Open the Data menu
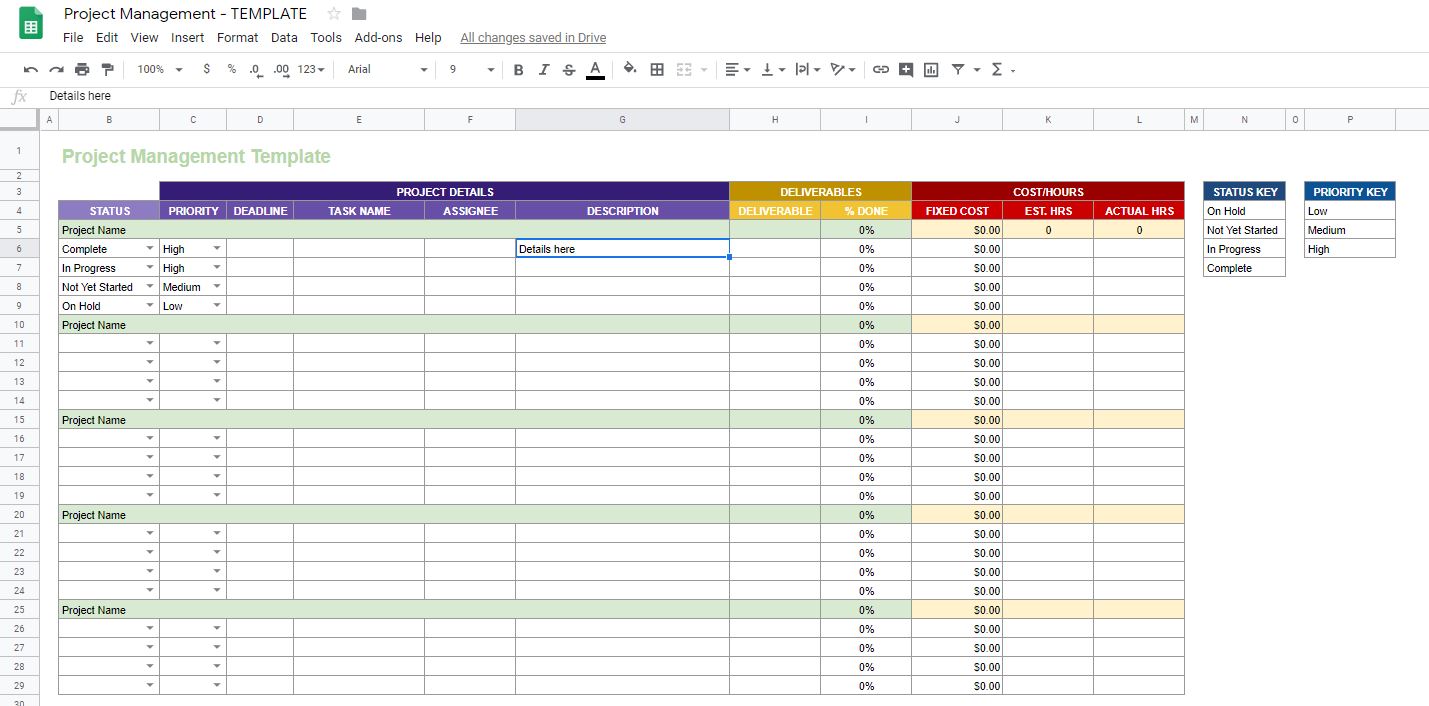 click(284, 38)
